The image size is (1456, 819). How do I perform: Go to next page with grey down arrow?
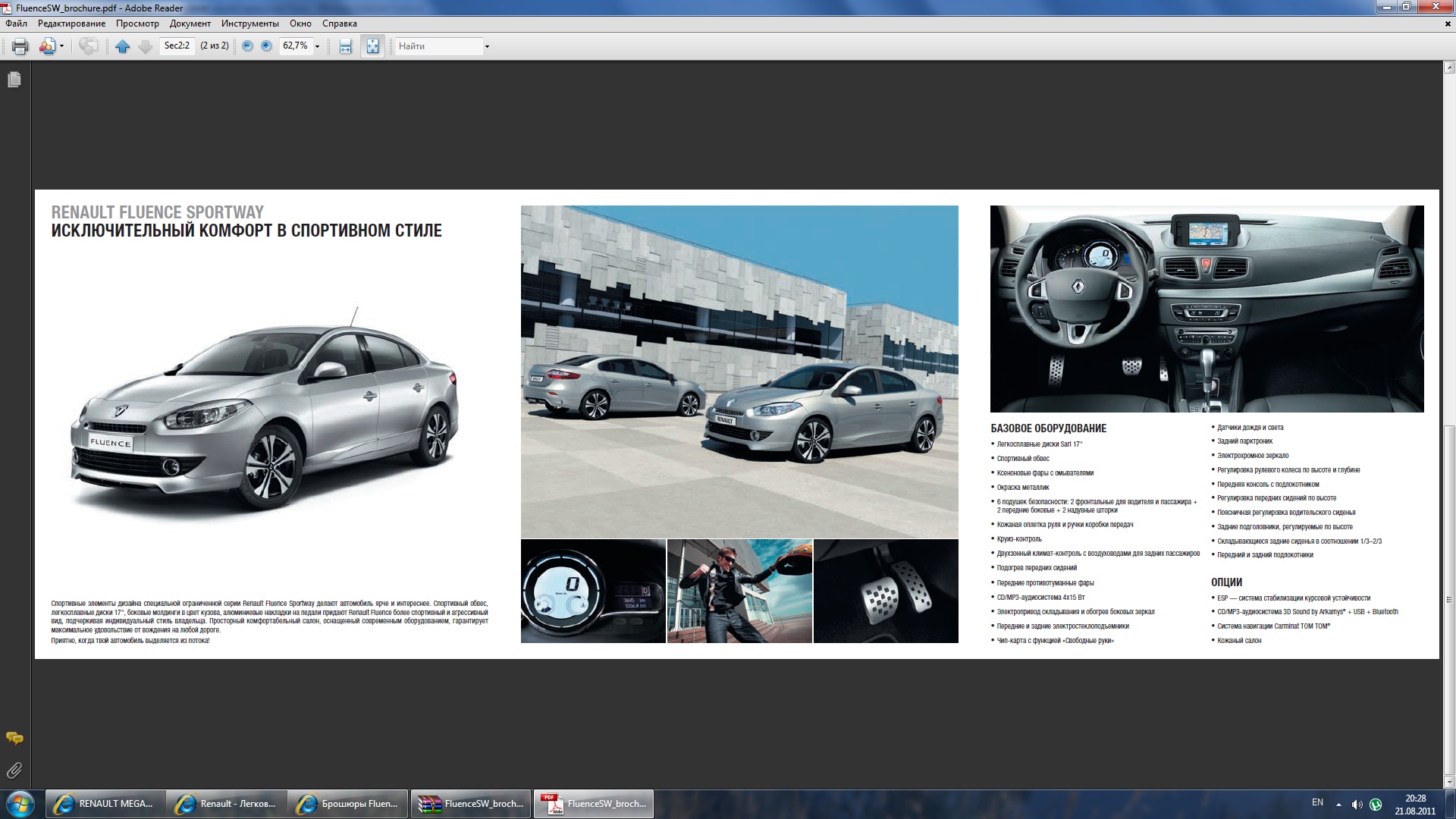pyautogui.click(x=146, y=46)
